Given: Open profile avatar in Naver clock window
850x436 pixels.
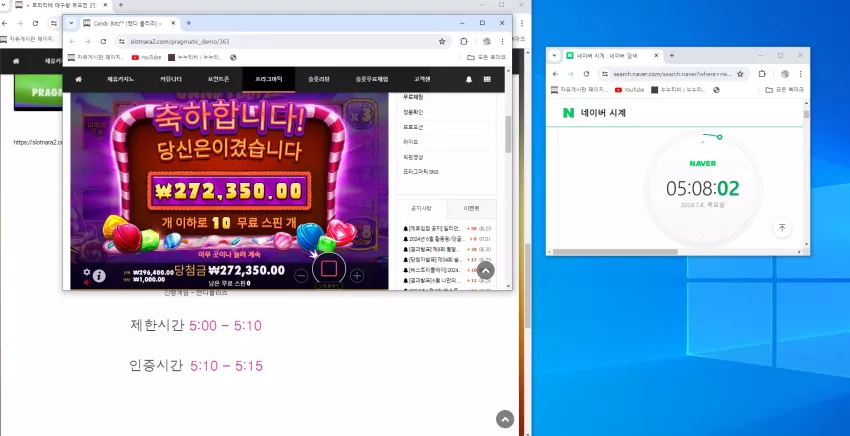Looking at the screenshot, I should tap(785, 74).
